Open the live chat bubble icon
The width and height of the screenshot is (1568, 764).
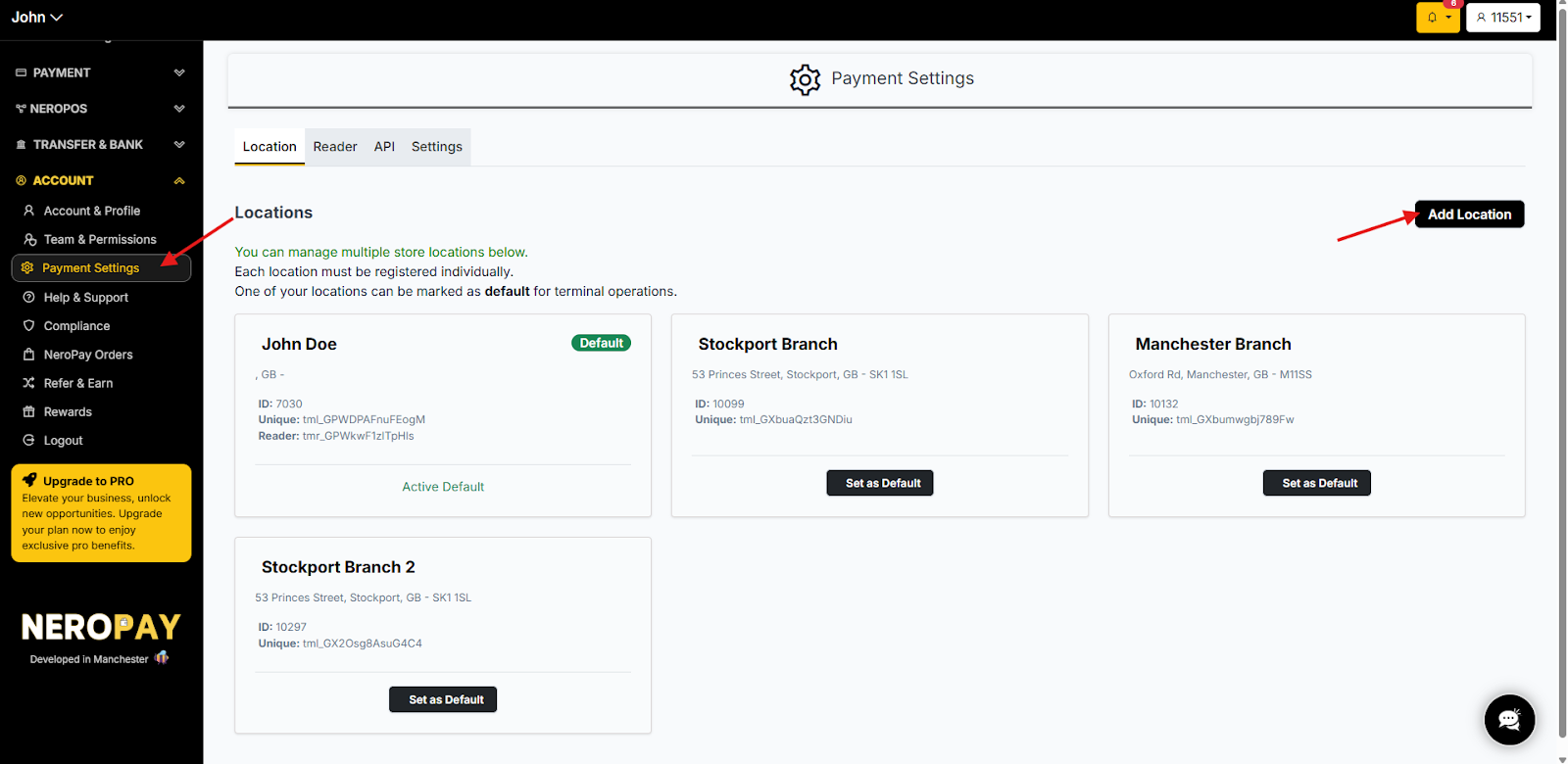[1509, 720]
